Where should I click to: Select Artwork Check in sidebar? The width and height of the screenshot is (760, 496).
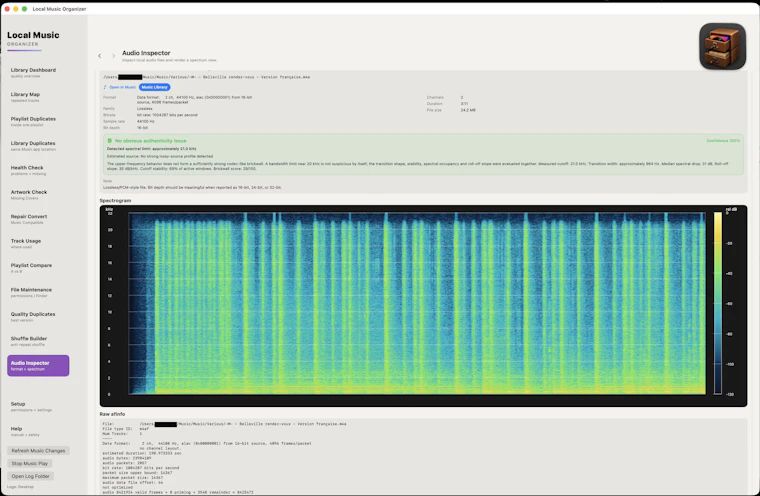tap(29, 194)
